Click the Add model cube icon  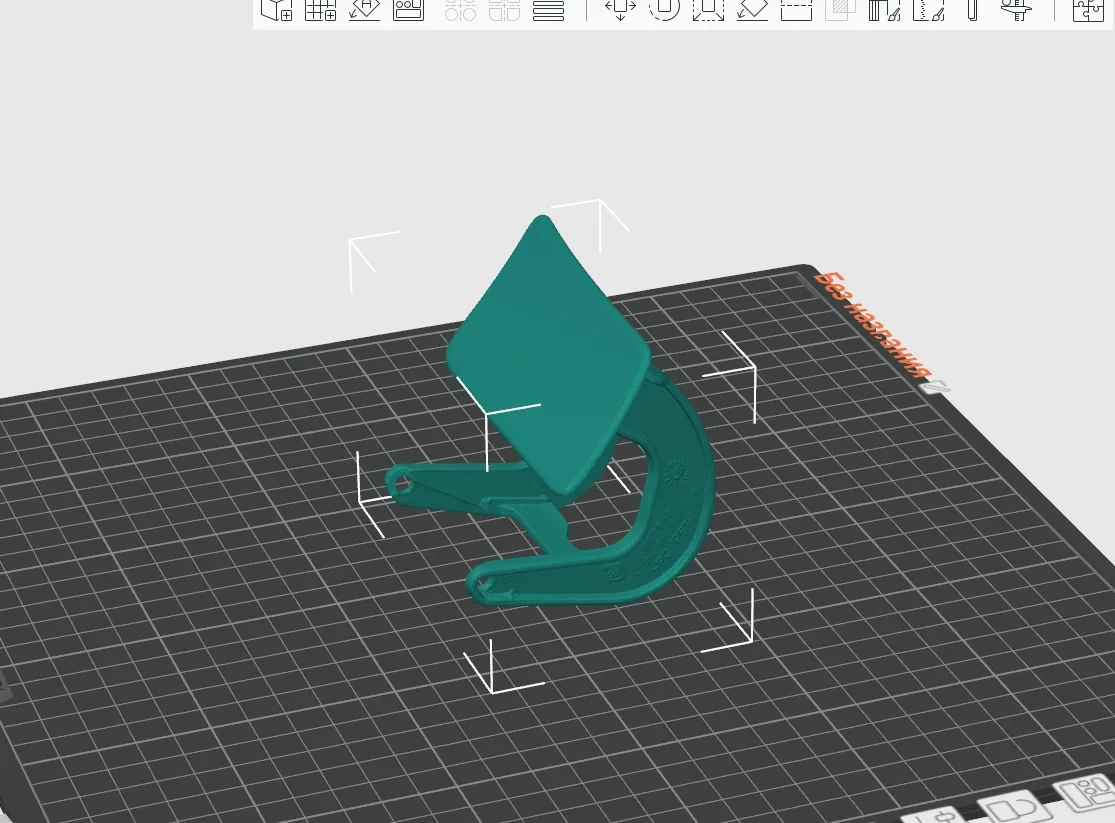coord(277,9)
